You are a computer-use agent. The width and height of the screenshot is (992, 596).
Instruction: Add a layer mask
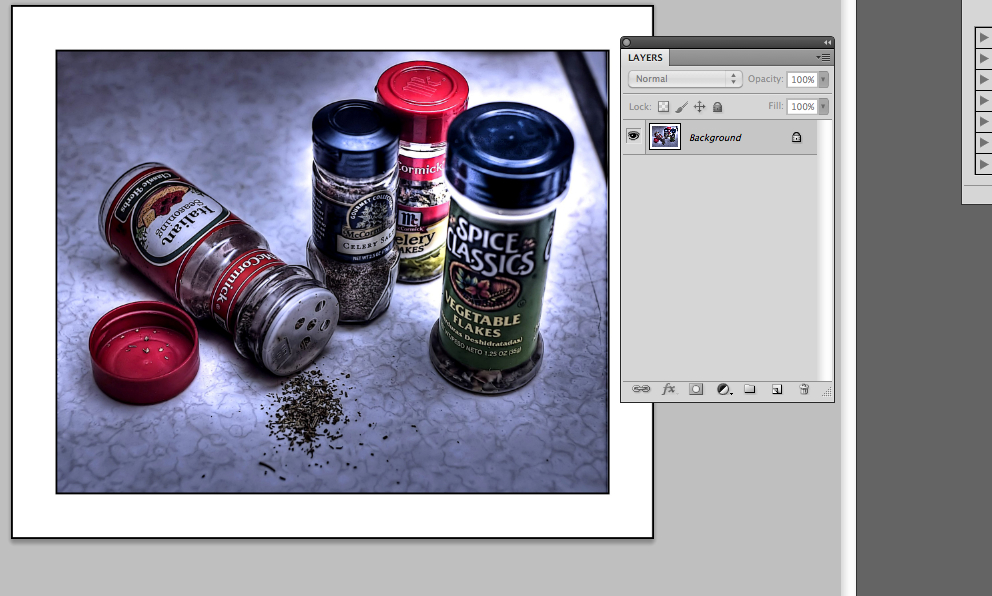tap(696, 389)
